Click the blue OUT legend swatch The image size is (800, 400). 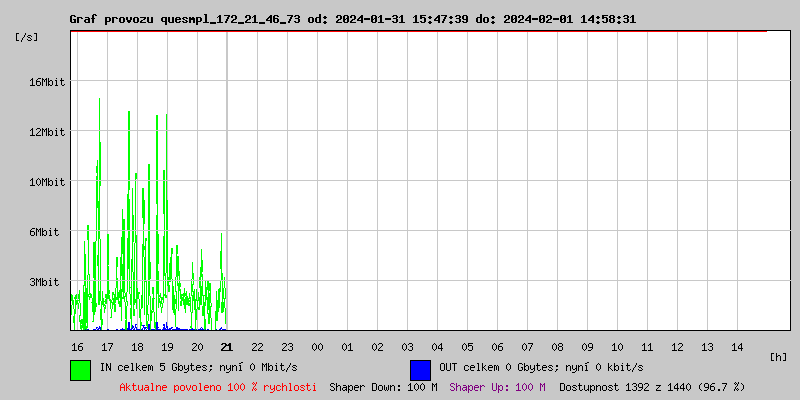420,369
